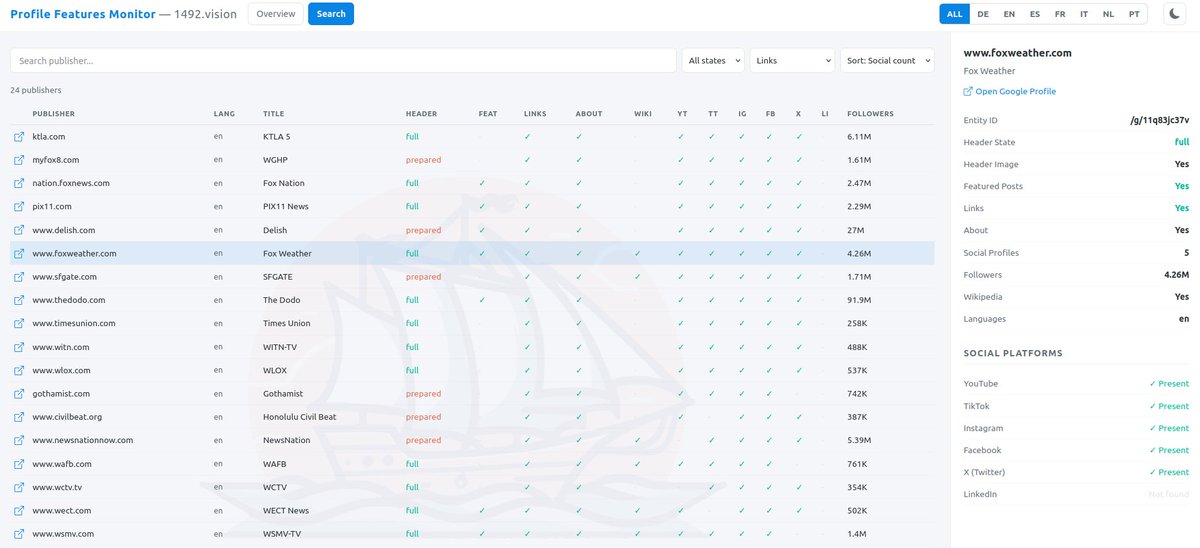Select the PT language filter
The image size is (1200, 548).
pos(1134,14)
